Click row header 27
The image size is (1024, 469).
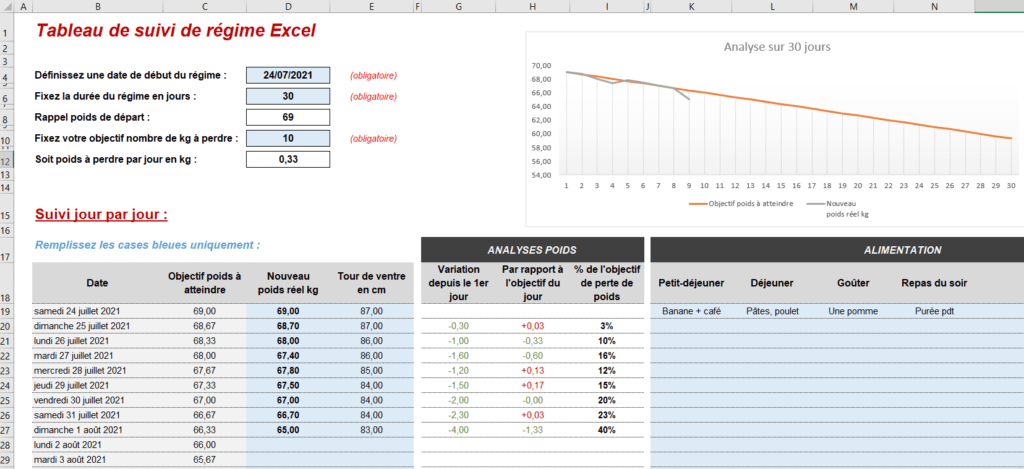tap(8, 430)
